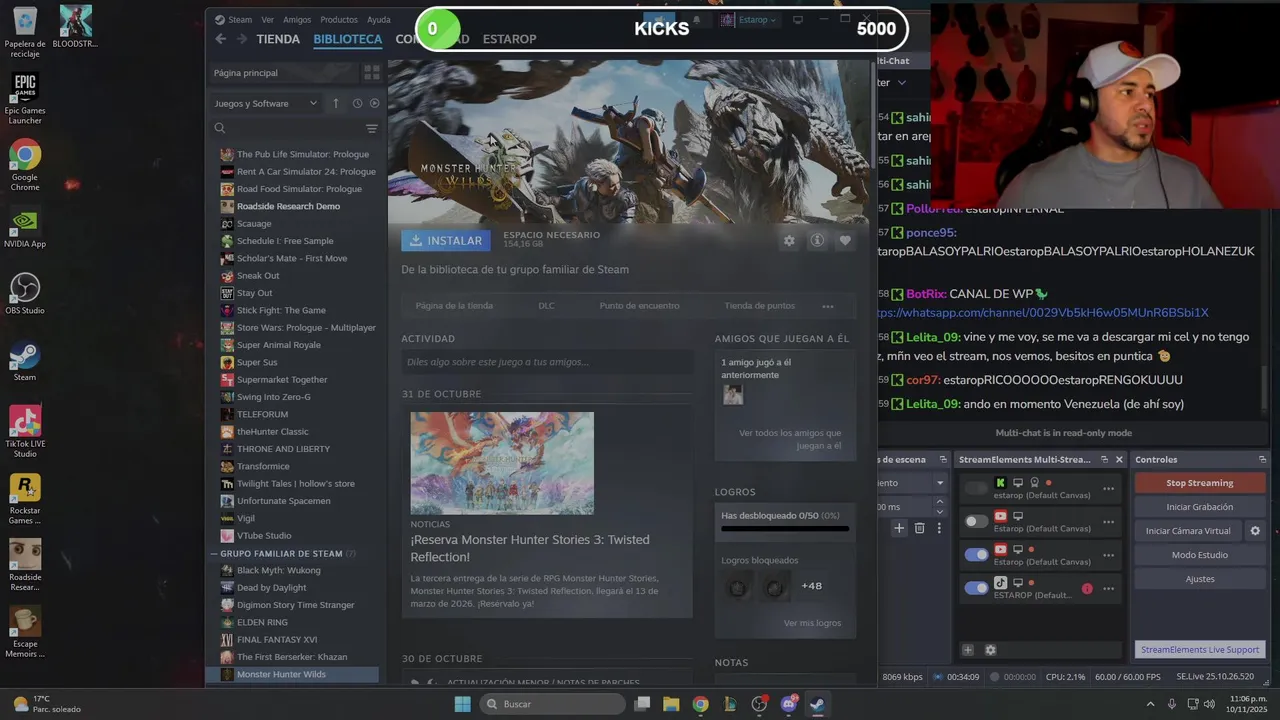Image resolution: width=1280 pixels, height=720 pixels.
Task: Switch Steam library to grid view icon
Action: point(371,73)
